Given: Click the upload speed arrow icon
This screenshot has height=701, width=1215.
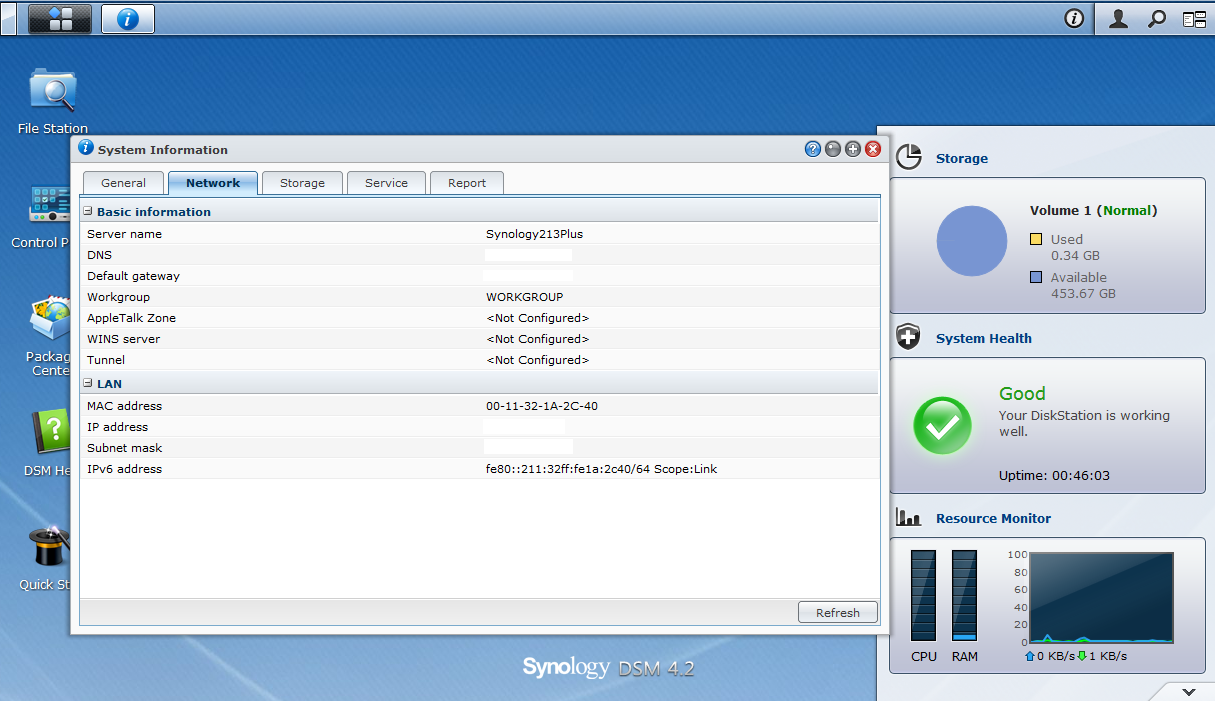Looking at the screenshot, I should pyautogui.click(x=1030, y=656).
